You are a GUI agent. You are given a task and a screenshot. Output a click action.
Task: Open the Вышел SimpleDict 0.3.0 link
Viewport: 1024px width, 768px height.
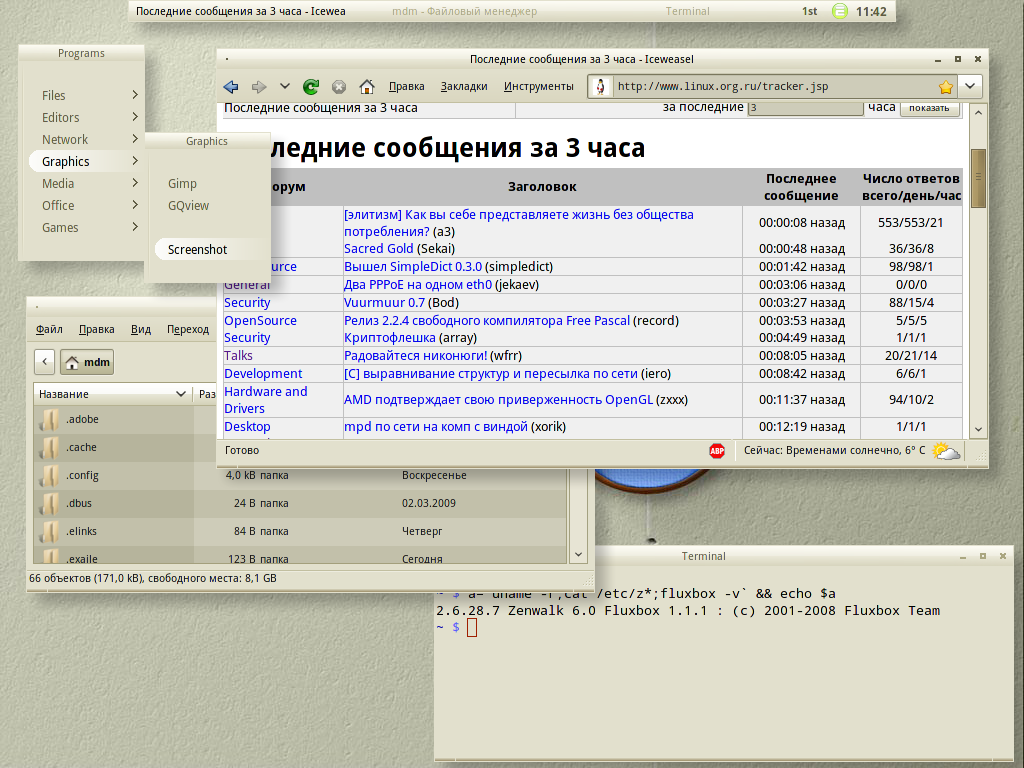pos(413,267)
